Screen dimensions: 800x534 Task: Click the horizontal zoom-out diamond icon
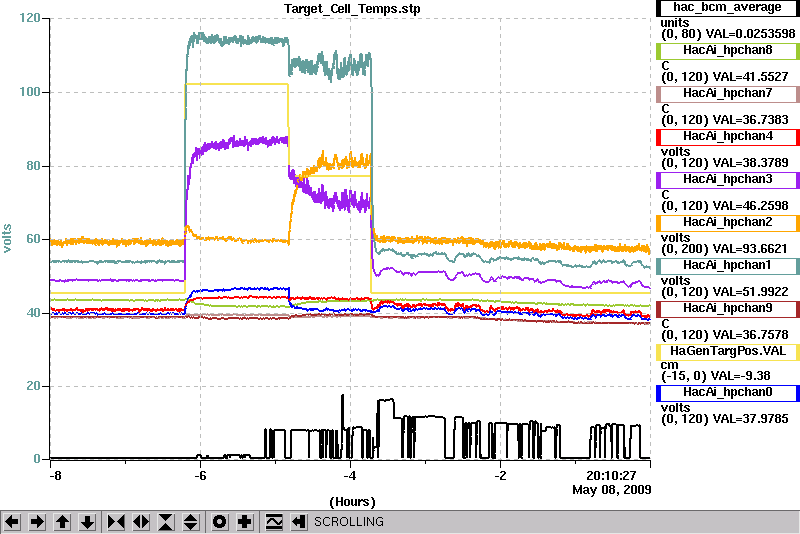click(141, 522)
